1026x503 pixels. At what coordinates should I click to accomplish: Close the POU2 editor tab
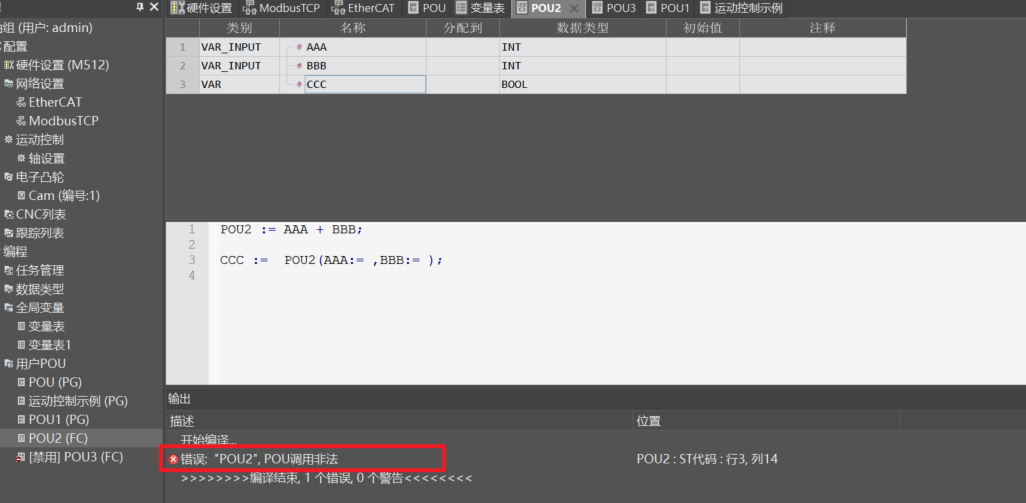click(x=574, y=8)
